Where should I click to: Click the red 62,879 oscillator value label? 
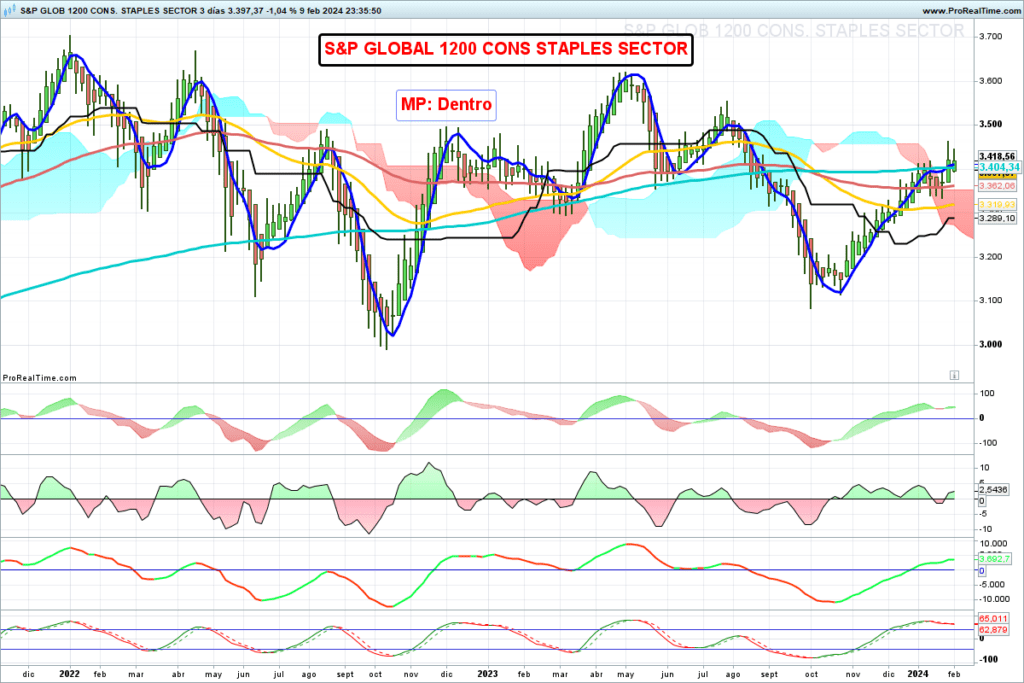(x=993, y=630)
